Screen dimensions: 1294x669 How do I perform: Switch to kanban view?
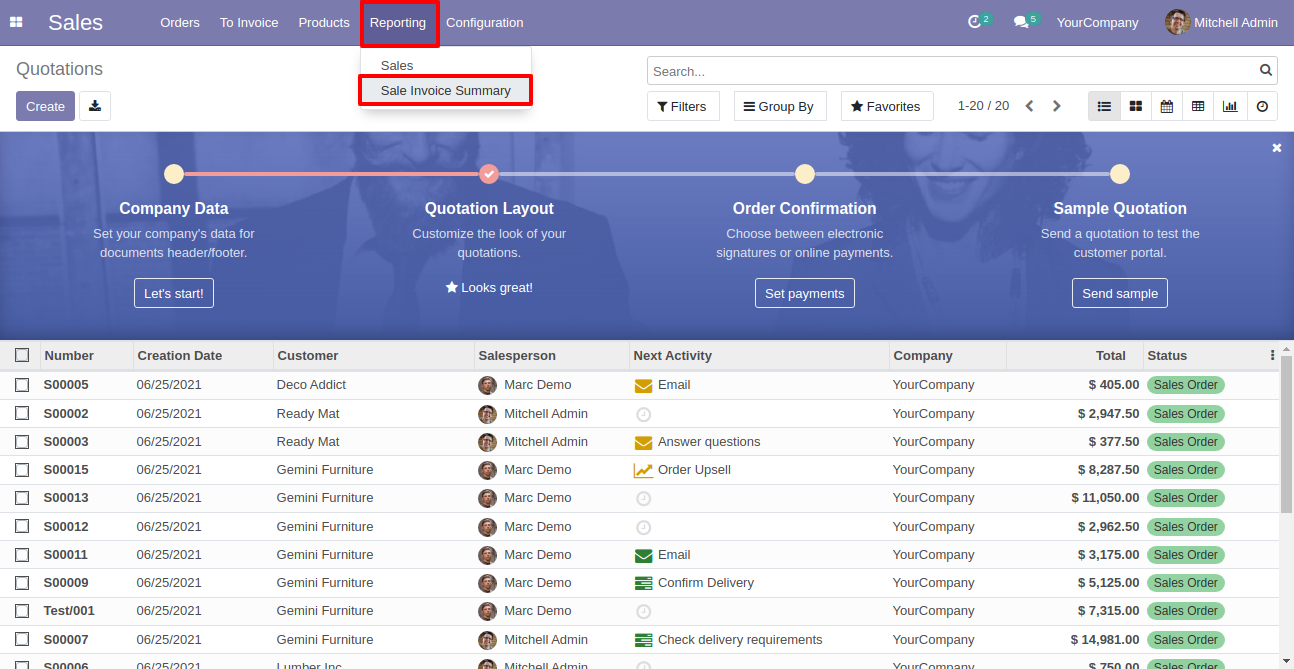[x=1136, y=106]
